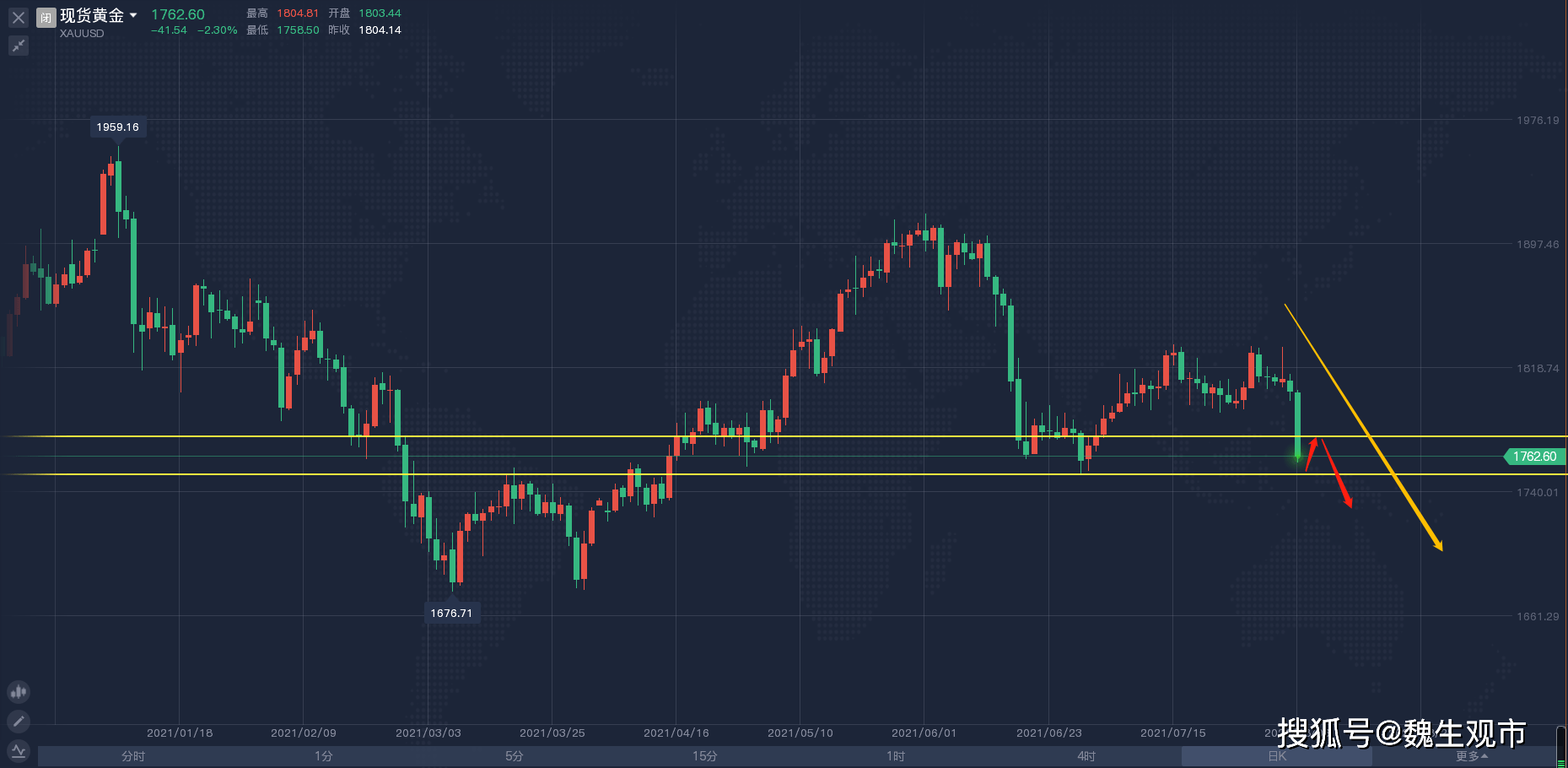Close the chart with the X icon
Image resolution: width=1568 pixels, height=768 pixels.
tap(19, 17)
